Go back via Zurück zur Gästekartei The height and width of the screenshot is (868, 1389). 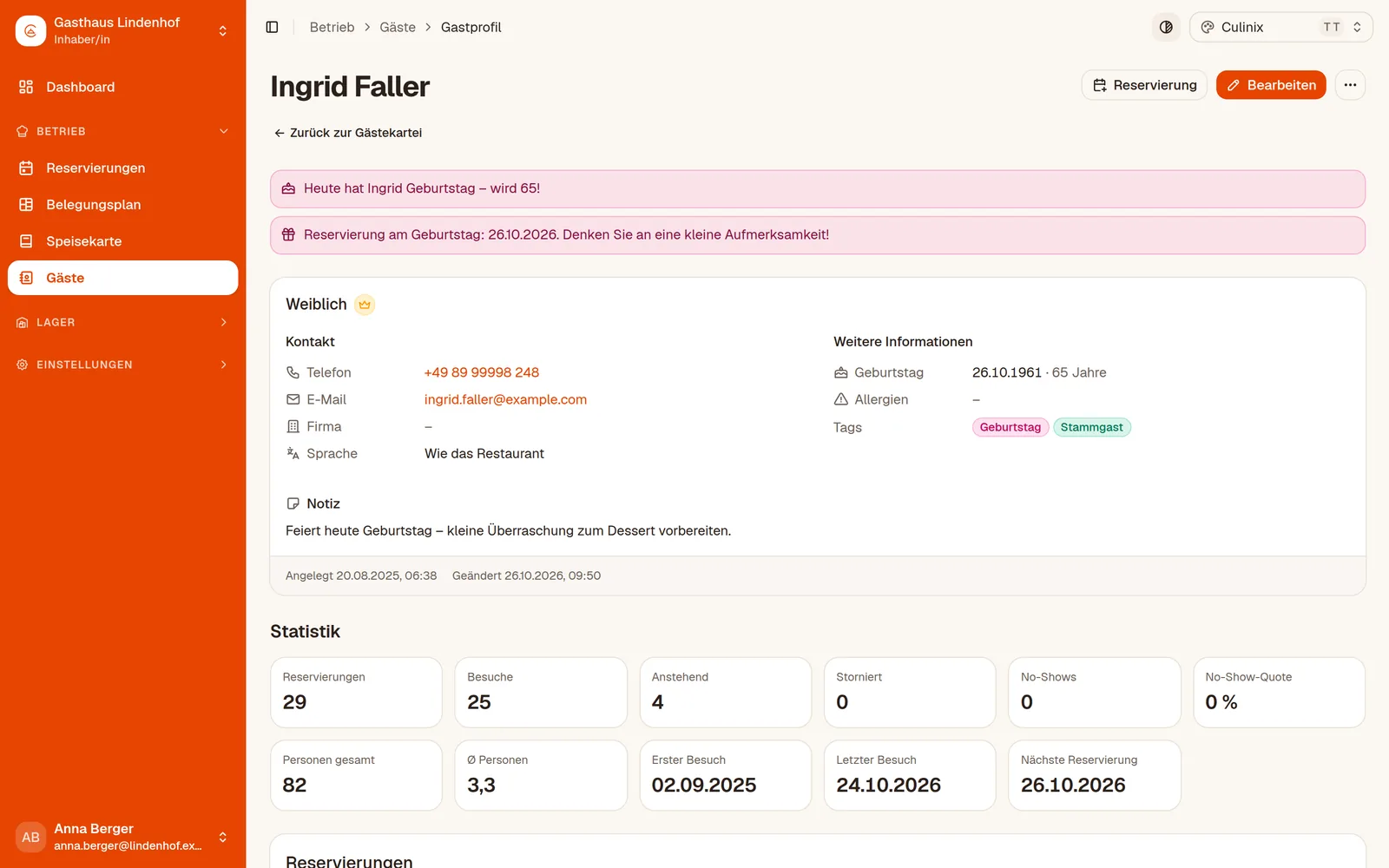tap(348, 133)
